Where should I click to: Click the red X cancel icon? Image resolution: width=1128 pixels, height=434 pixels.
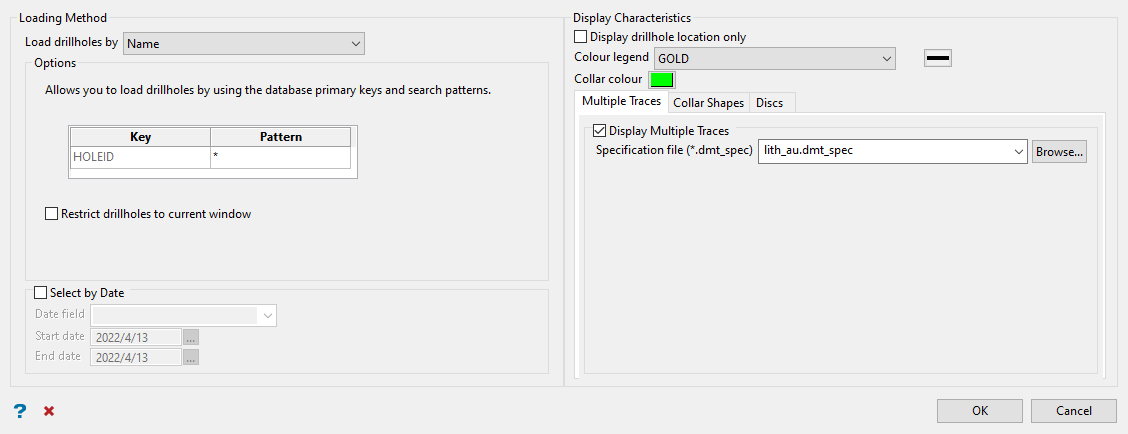pos(49,411)
